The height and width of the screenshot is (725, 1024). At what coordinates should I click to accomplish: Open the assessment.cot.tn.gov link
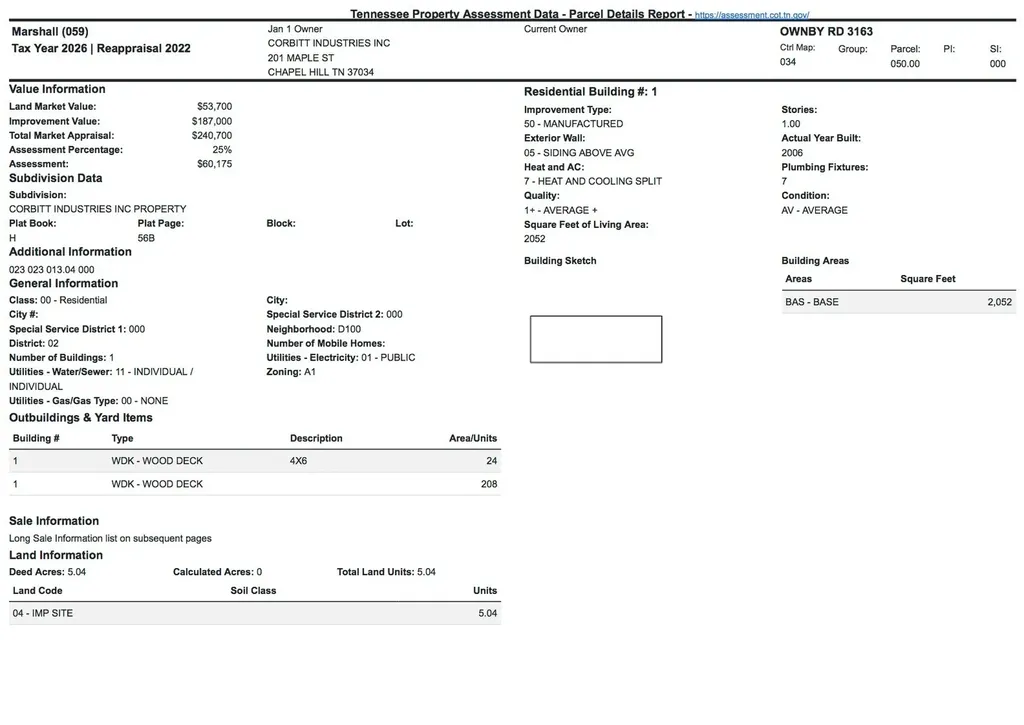[752, 14]
